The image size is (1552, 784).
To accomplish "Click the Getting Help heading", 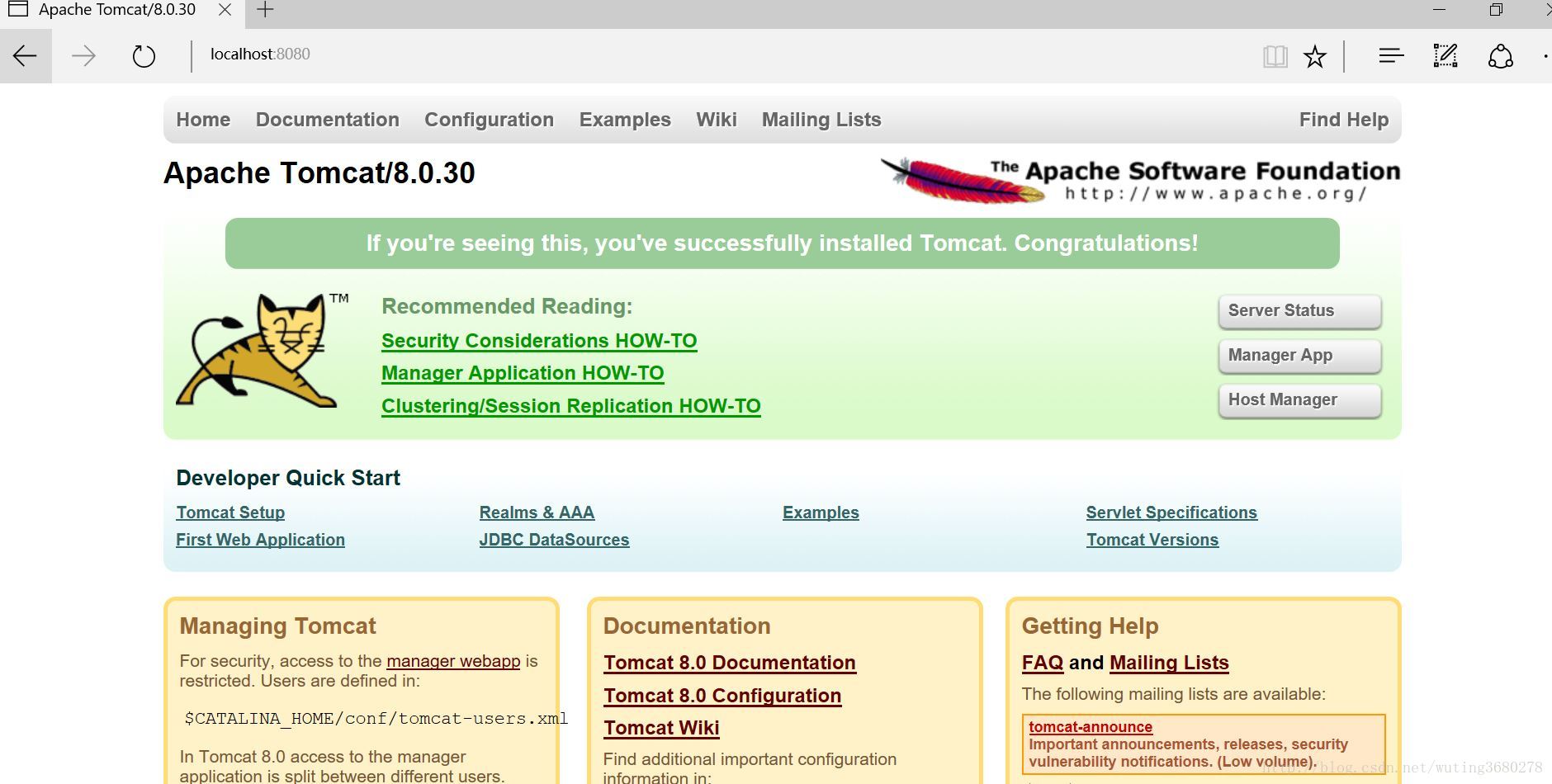I will (x=1090, y=626).
